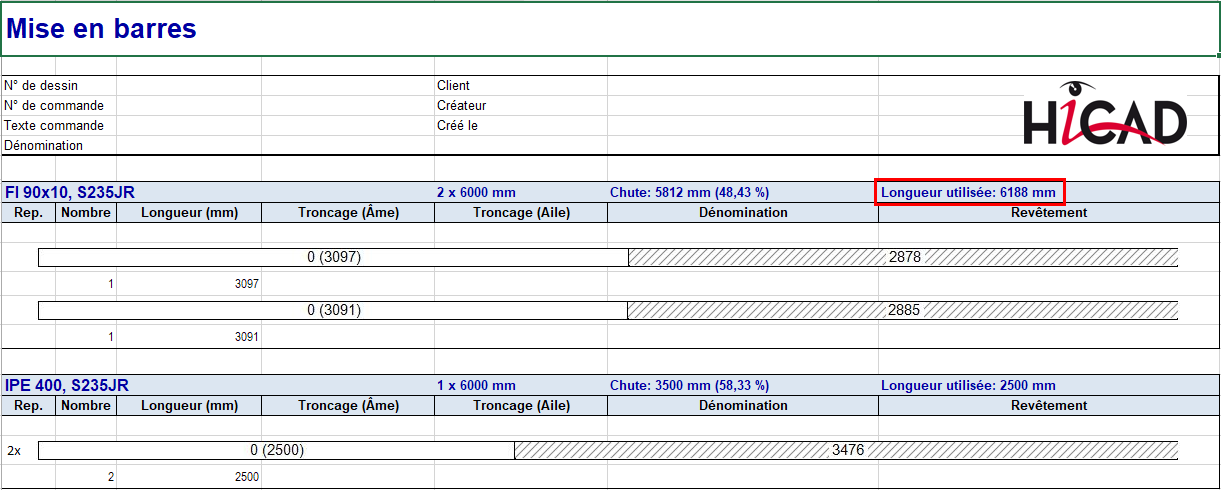
Task: Select the hatched offcut labeled "2878"
Action: (903, 257)
